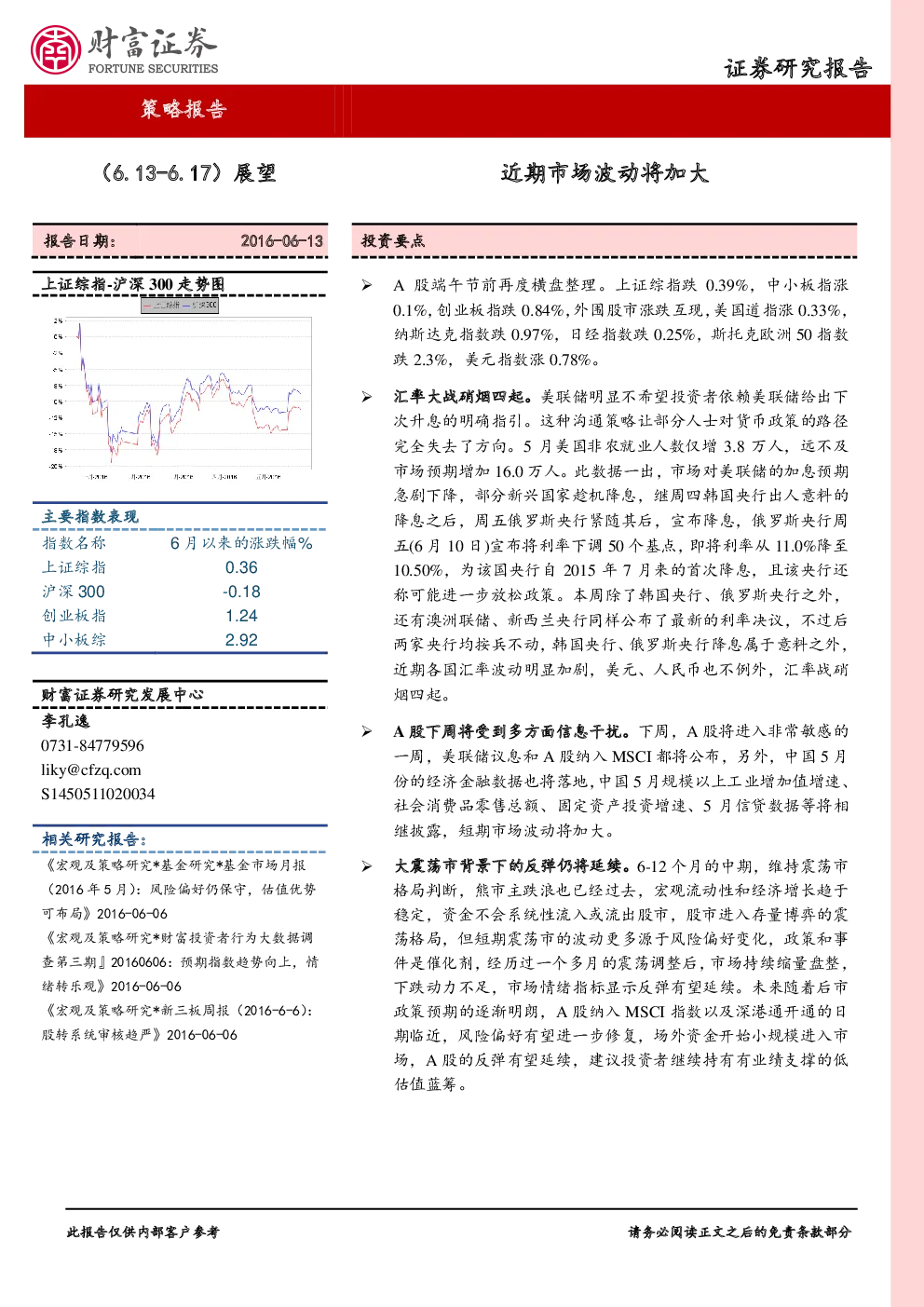Click bullet arrow before A股下周将受到多方面信息干扰
The width and height of the screenshot is (924, 1307).
tap(367, 731)
